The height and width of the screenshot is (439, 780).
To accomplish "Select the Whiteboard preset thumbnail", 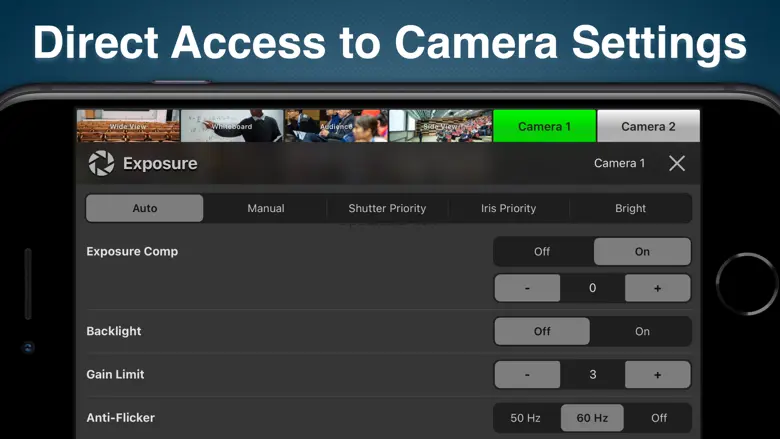I will (x=232, y=126).
